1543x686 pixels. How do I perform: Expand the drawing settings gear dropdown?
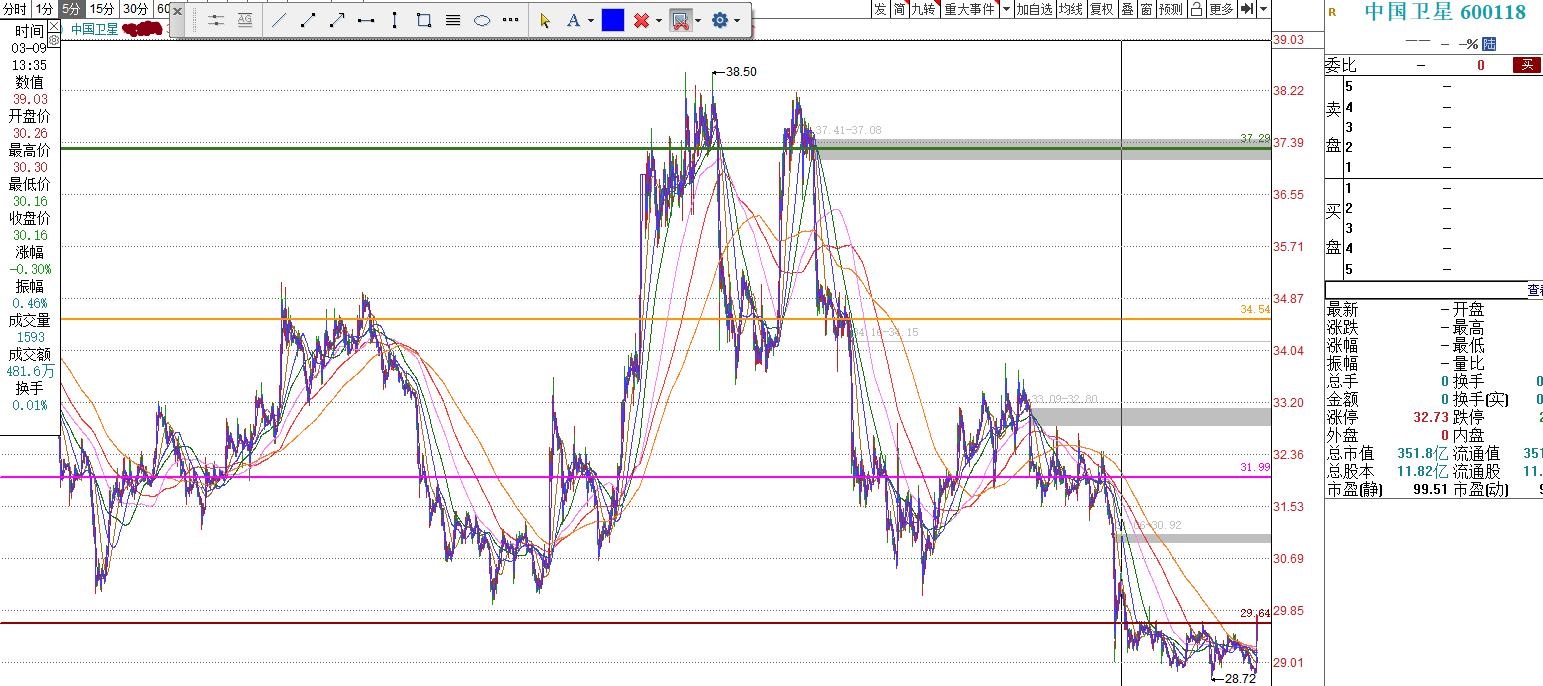[737, 21]
